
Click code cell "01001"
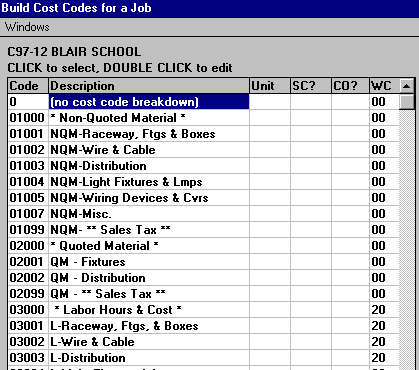[28, 134]
